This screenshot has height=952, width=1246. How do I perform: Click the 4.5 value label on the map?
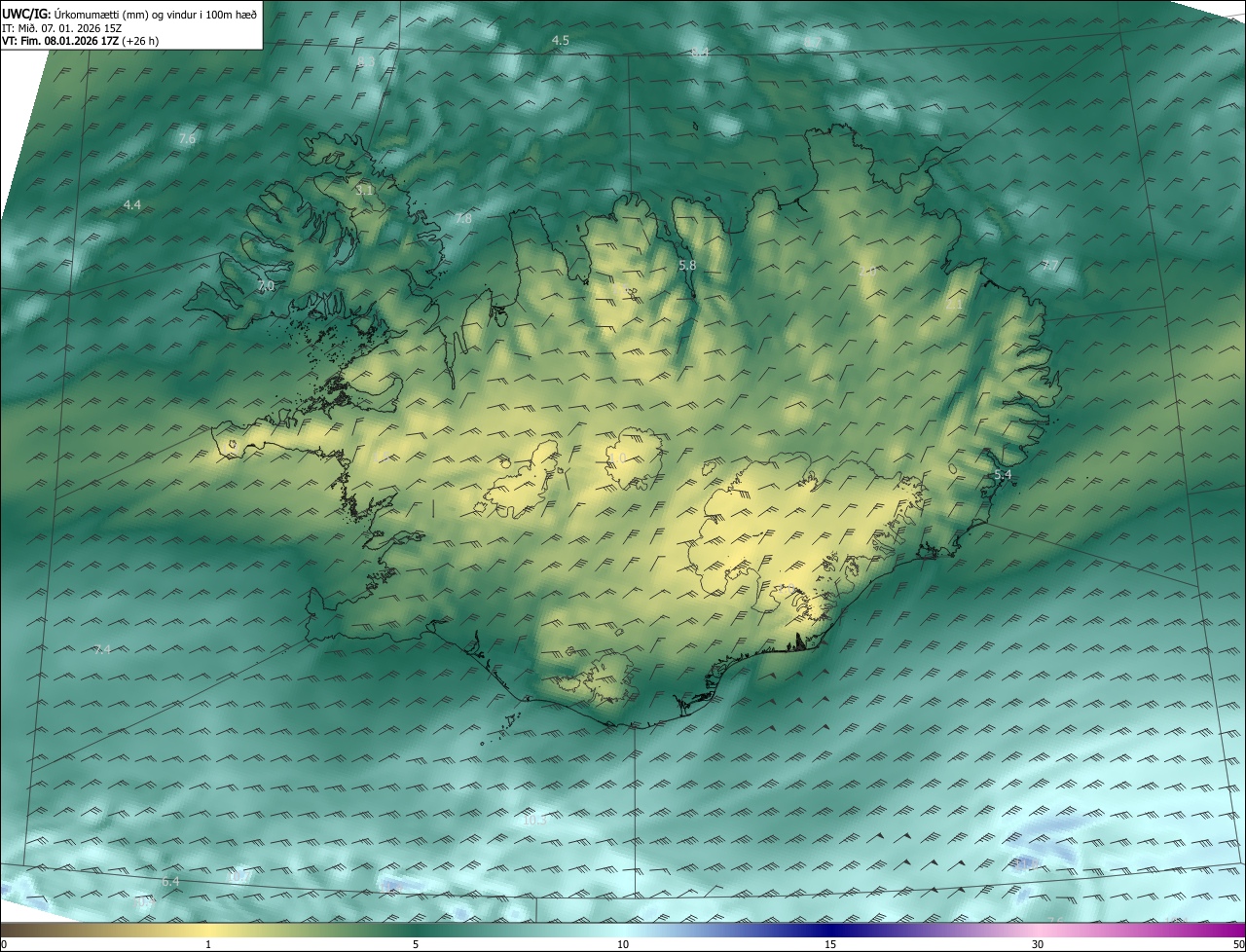pos(560,40)
